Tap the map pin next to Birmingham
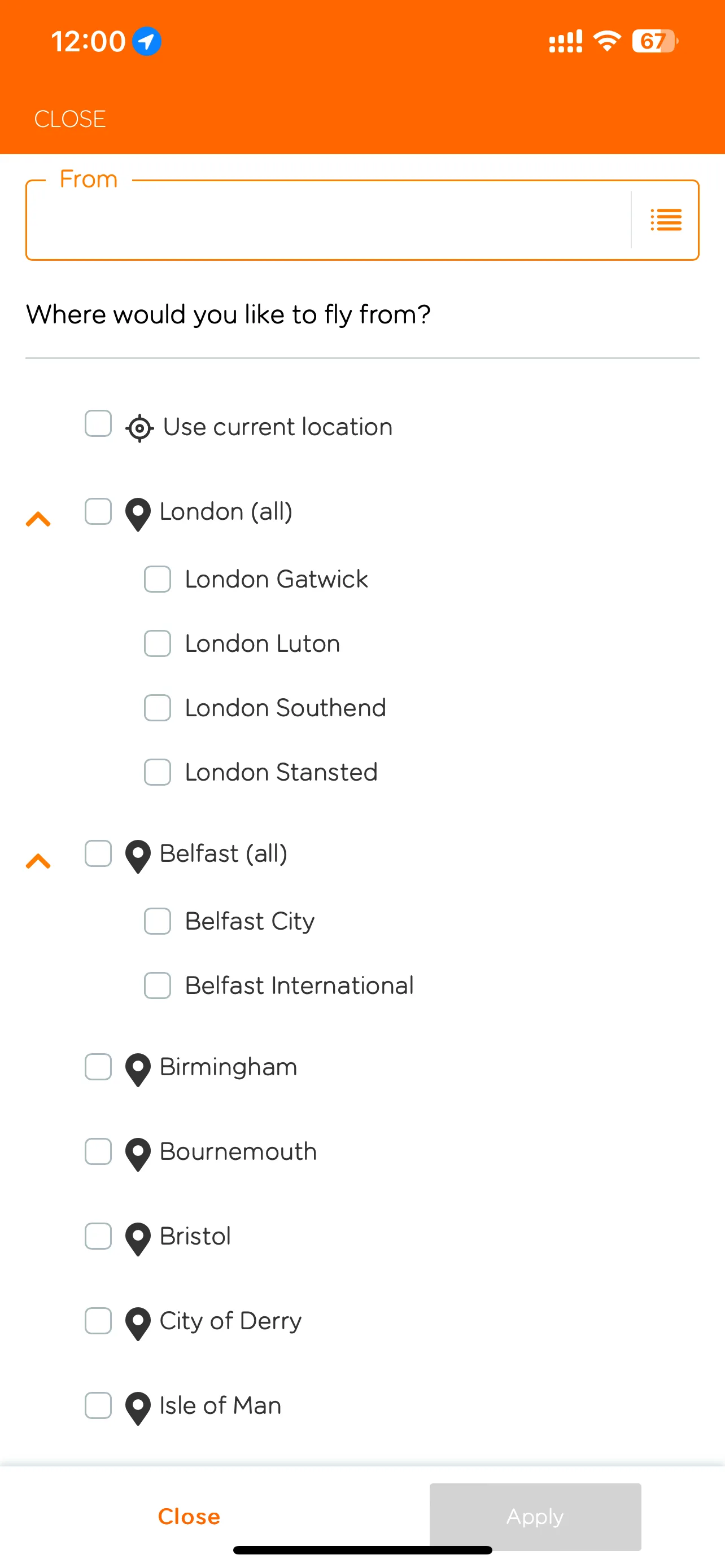 [x=138, y=1069]
